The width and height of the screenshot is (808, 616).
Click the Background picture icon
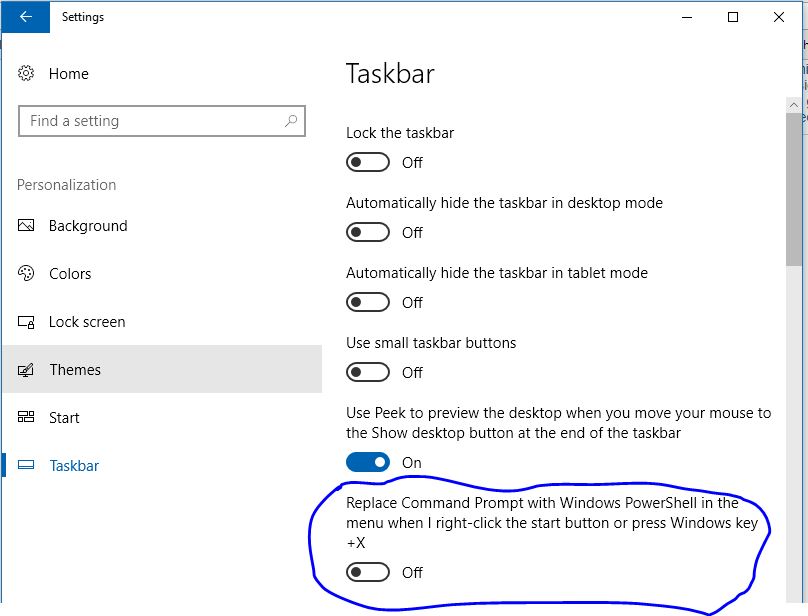(26, 226)
